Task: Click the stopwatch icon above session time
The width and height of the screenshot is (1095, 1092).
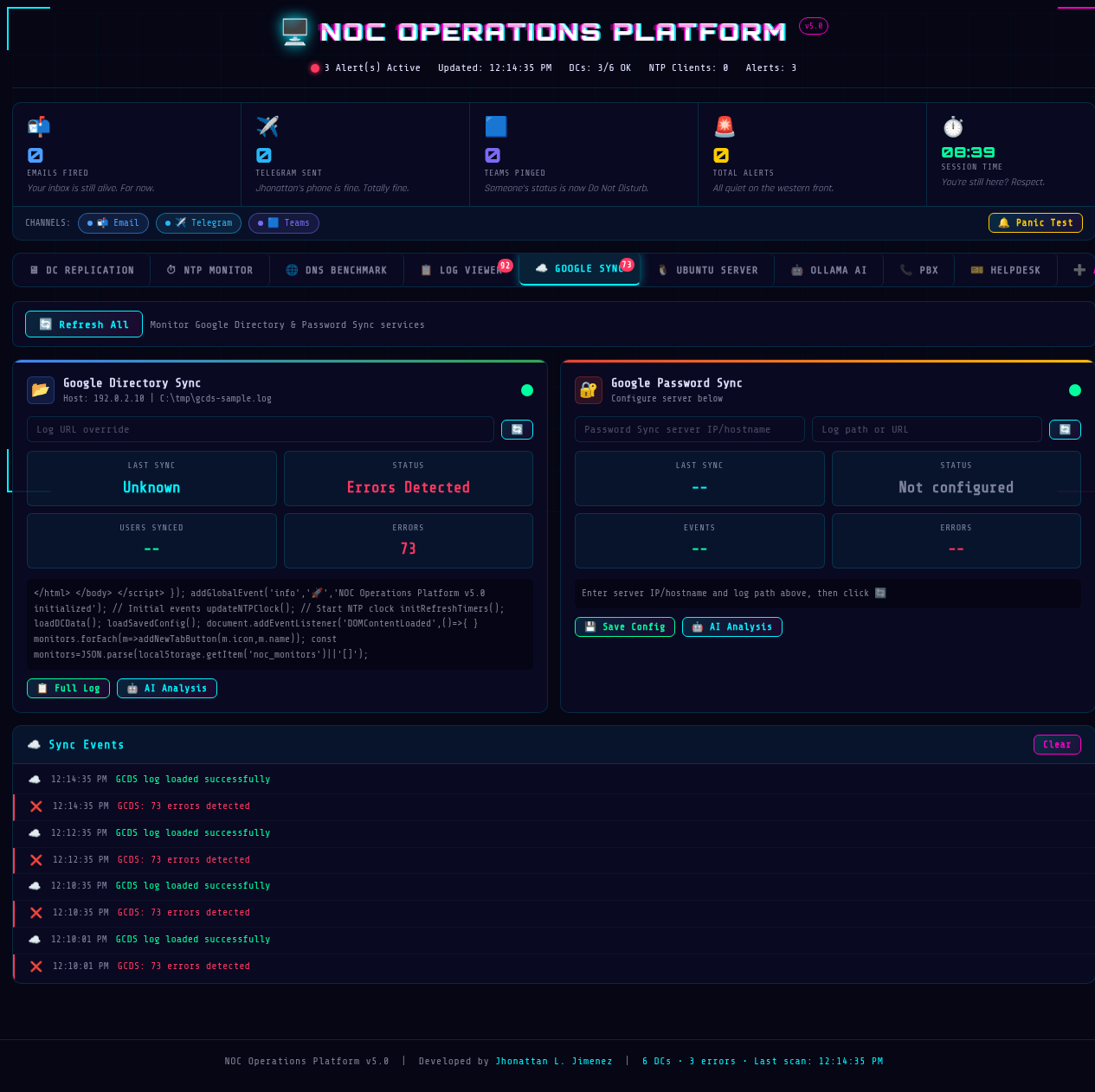Action: 953,126
